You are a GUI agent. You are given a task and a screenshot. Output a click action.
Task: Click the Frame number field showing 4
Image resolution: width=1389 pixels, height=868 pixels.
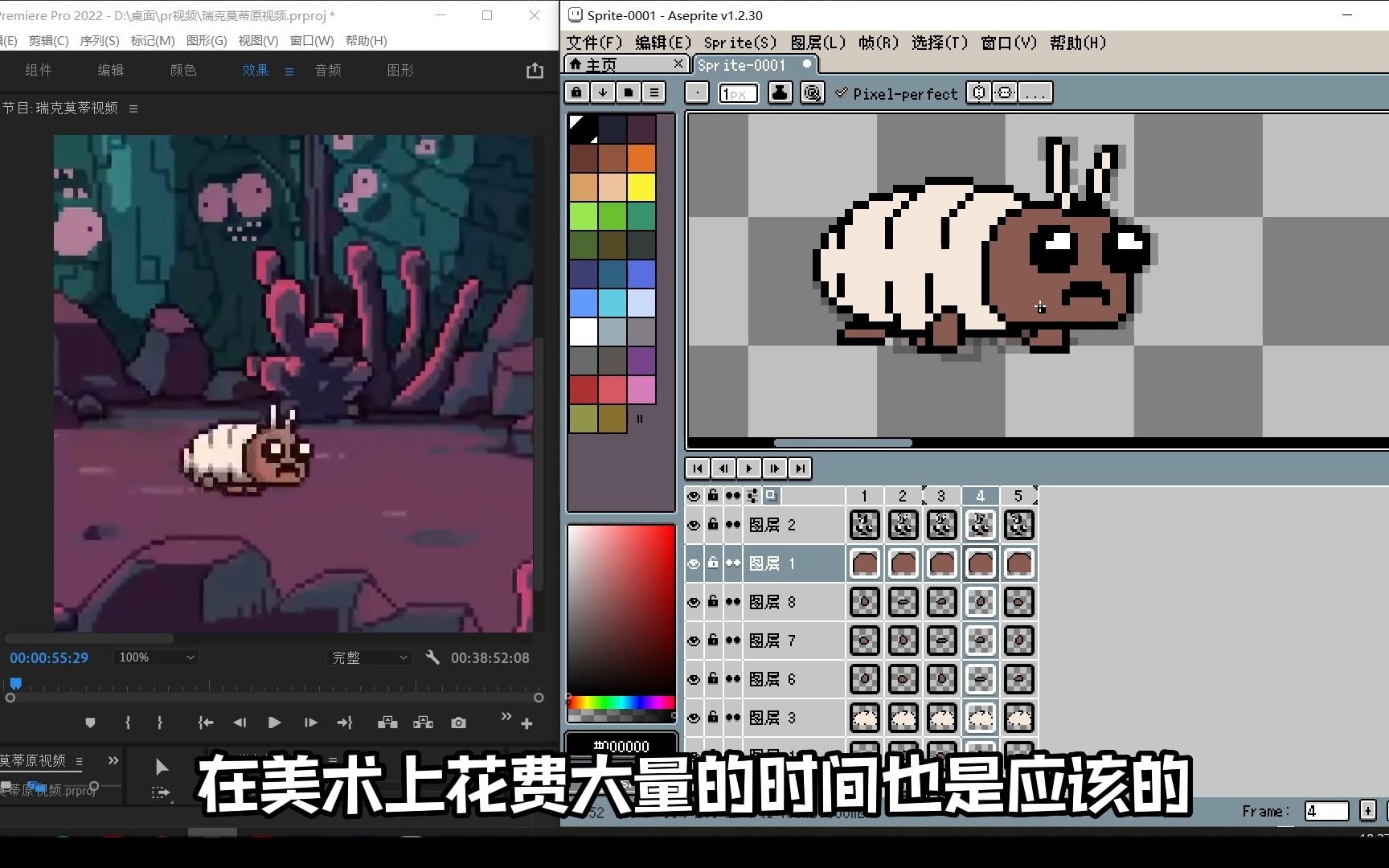pos(1326,811)
